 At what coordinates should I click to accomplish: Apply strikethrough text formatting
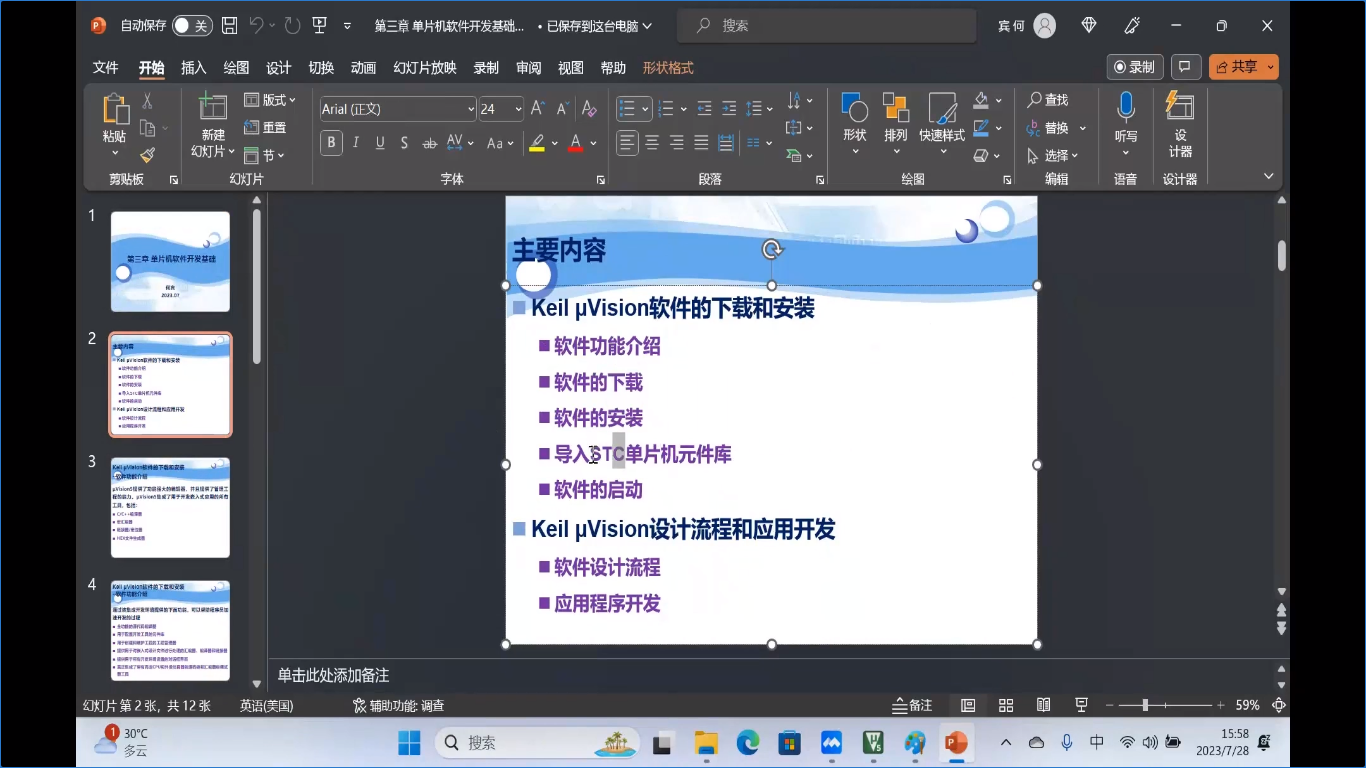pyautogui.click(x=429, y=143)
